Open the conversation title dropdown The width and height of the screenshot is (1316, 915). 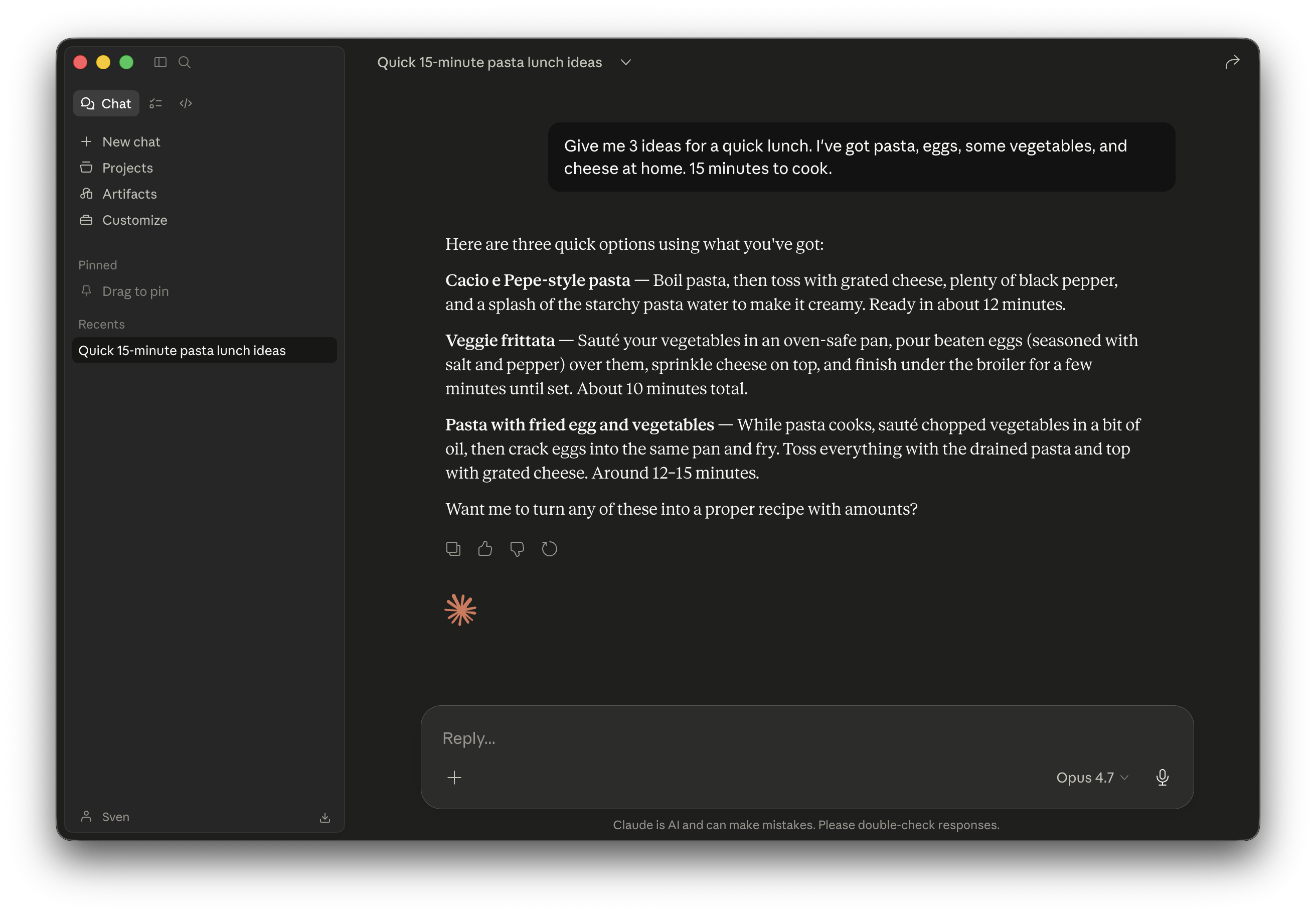click(625, 62)
